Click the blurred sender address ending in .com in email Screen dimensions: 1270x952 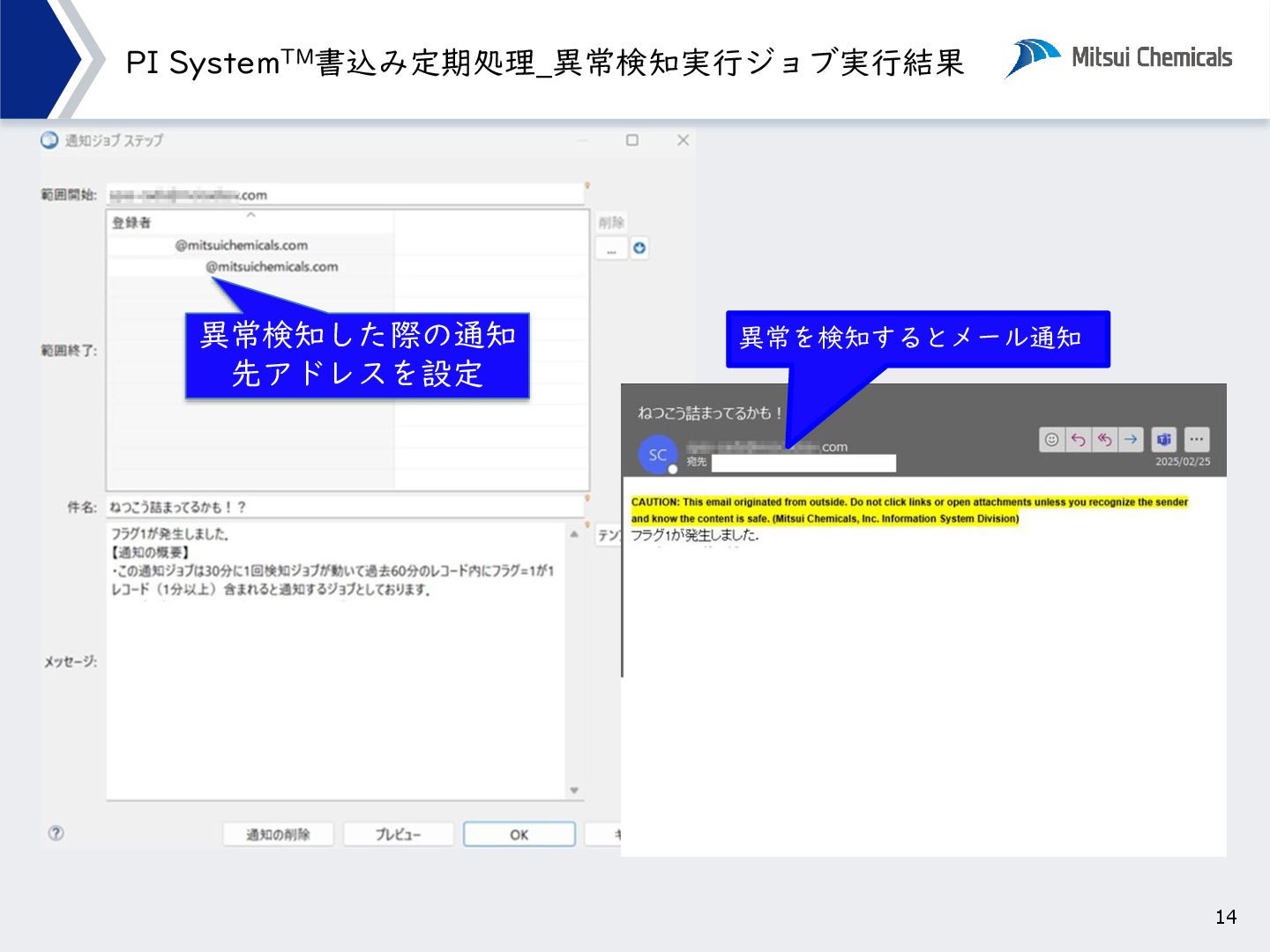tap(767, 447)
